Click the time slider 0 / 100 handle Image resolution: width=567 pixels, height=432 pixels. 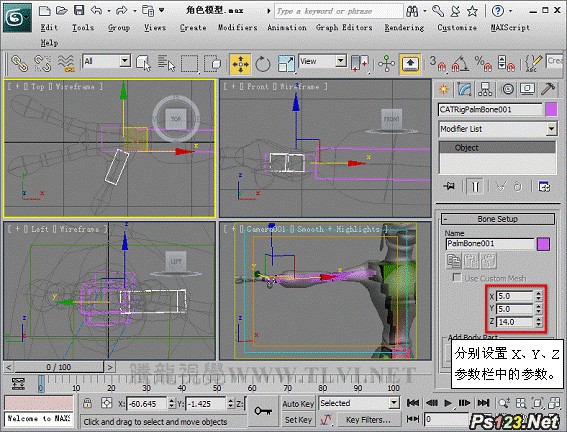point(59,367)
